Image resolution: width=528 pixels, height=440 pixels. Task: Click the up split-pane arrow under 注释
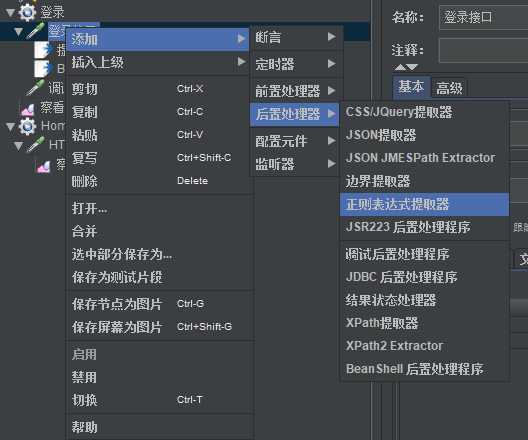(400, 67)
